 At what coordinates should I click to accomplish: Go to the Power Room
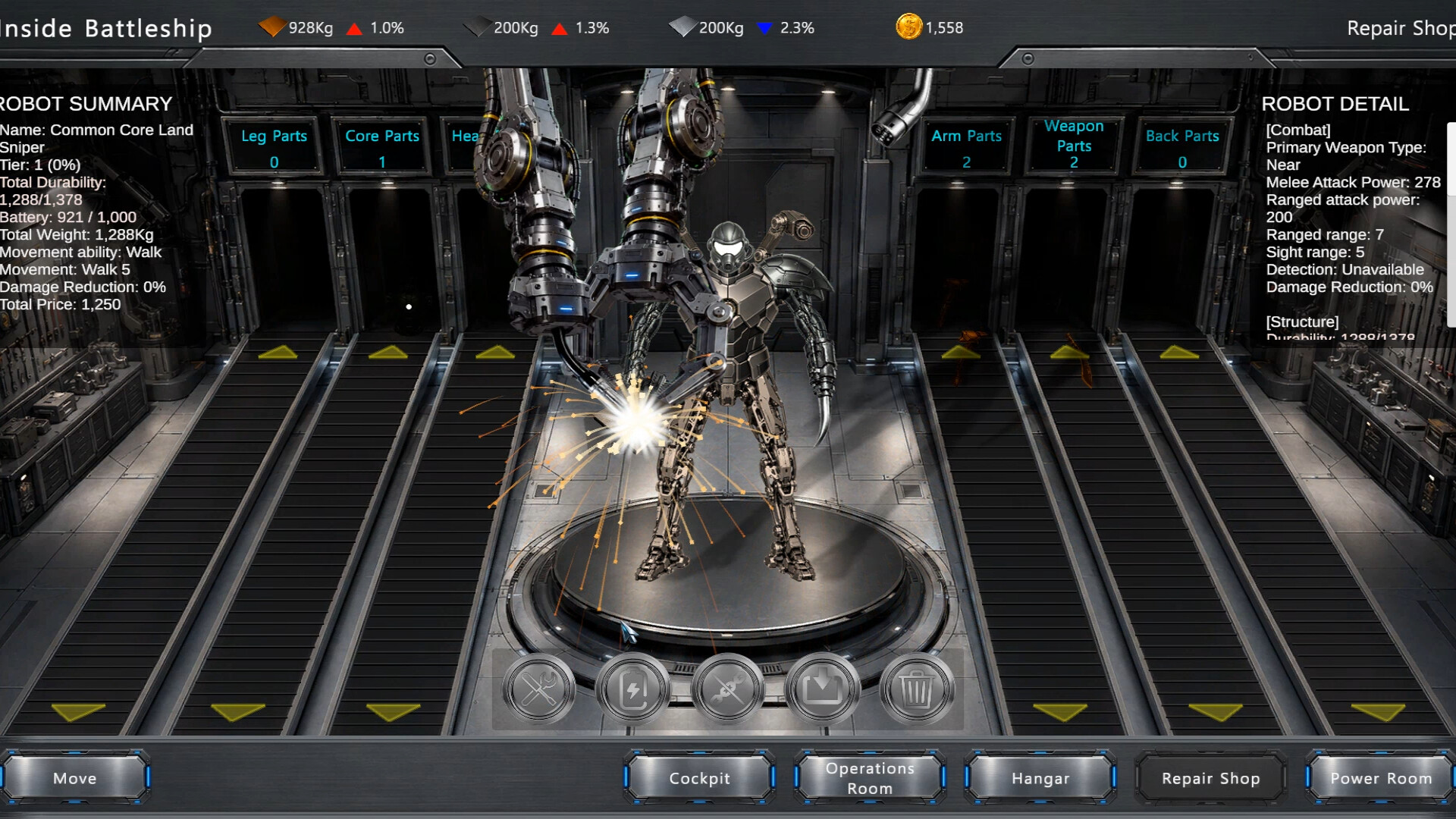[1381, 778]
